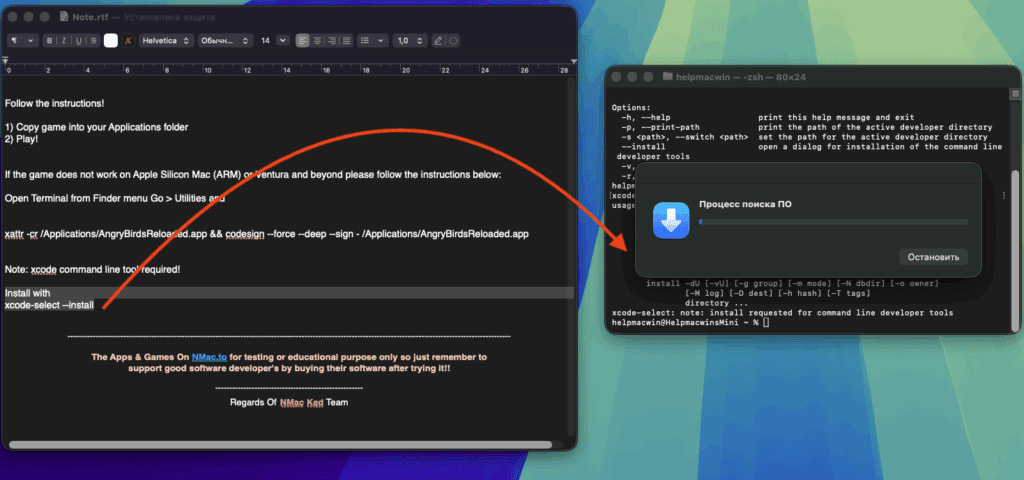Image resolution: width=1024 pixels, height=480 pixels.
Task: Toggle strikethrough formatting
Action: (93, 40)
